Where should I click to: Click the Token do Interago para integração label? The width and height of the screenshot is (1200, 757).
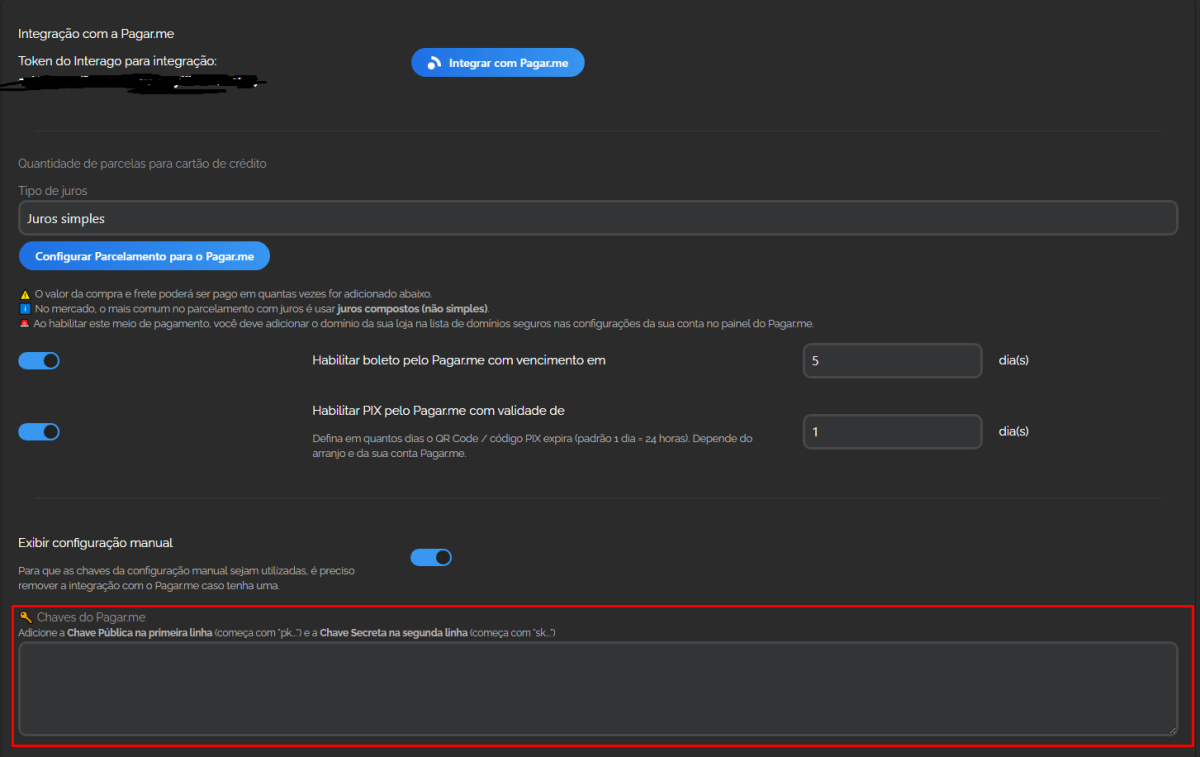click(118, 61)
